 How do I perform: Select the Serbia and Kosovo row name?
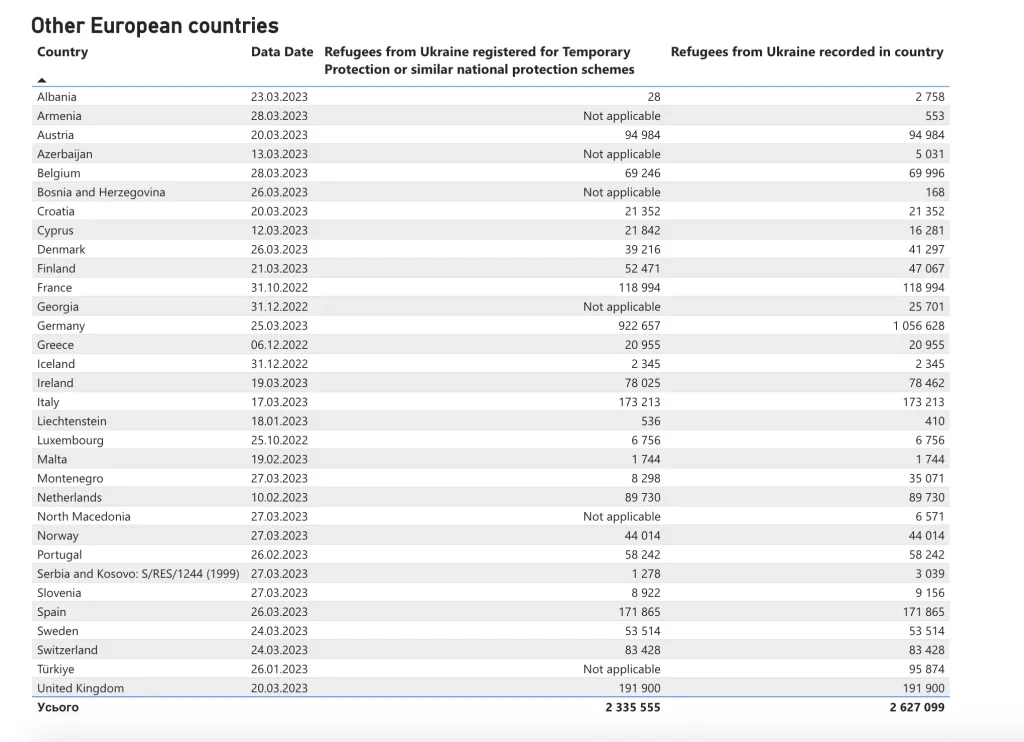pos(137,574)
